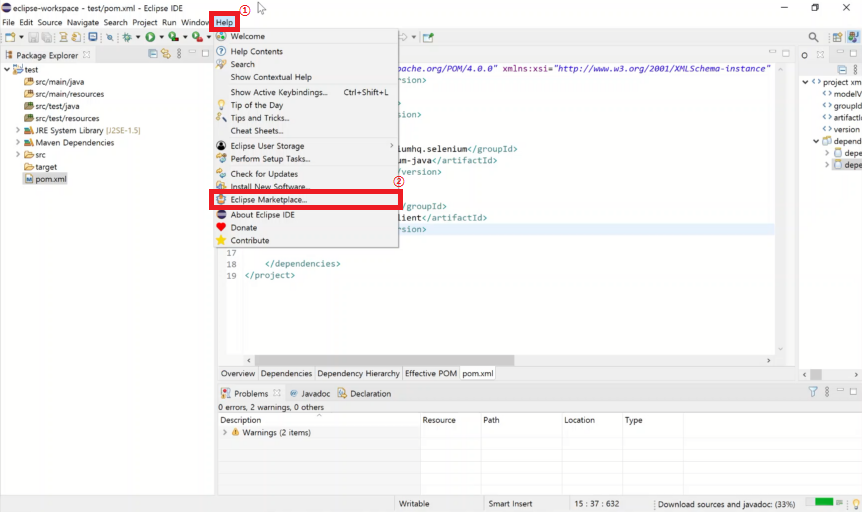Open the New wizard toolbar icon
Screen dimensions: 862x512
(10, 37)
